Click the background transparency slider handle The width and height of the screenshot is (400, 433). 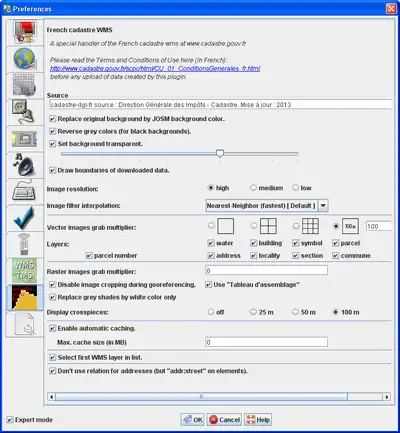coord(220,153)
